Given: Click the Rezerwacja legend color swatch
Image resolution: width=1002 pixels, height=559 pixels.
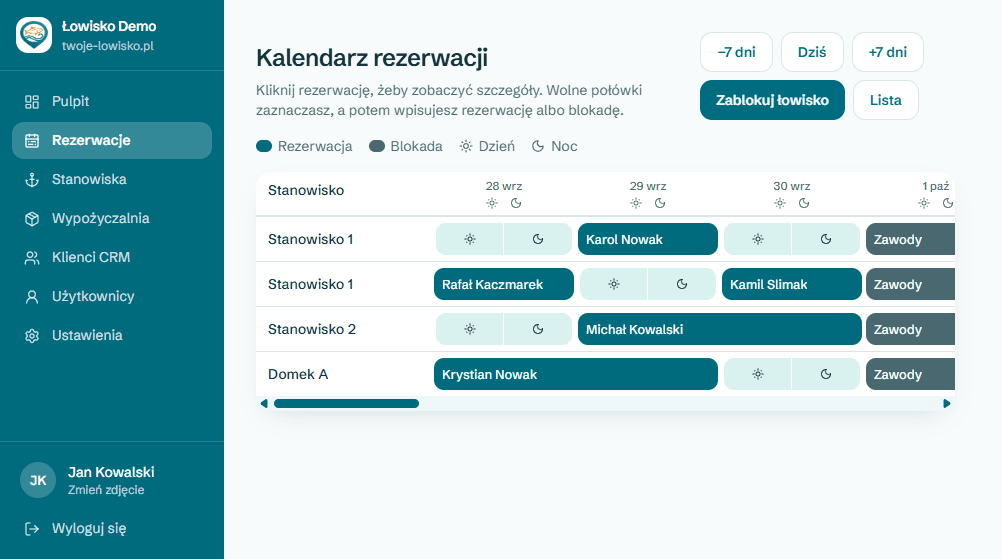Looking at the screenshot, I should tap(264, 146).
